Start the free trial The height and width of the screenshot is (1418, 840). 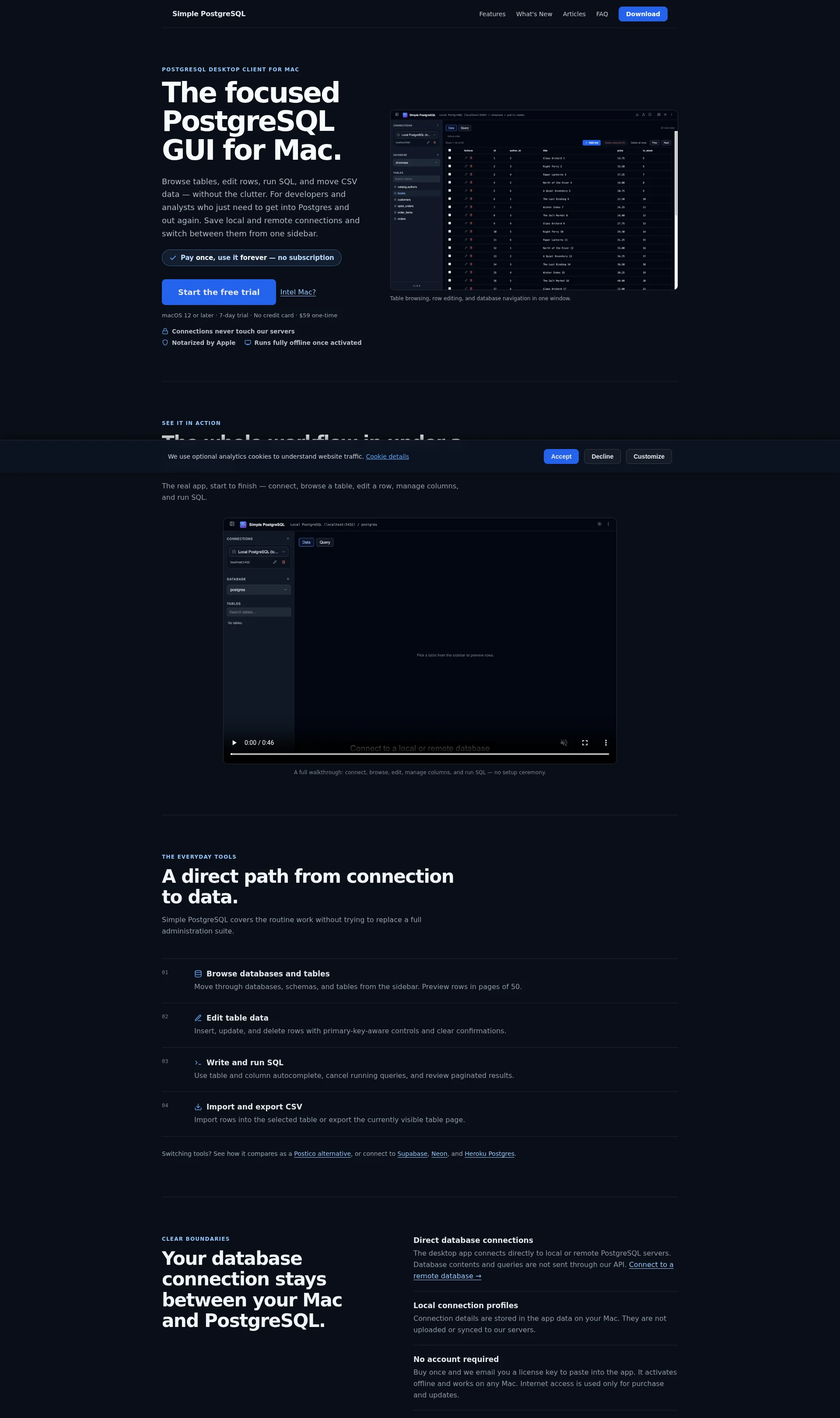(x=219, y=292)
